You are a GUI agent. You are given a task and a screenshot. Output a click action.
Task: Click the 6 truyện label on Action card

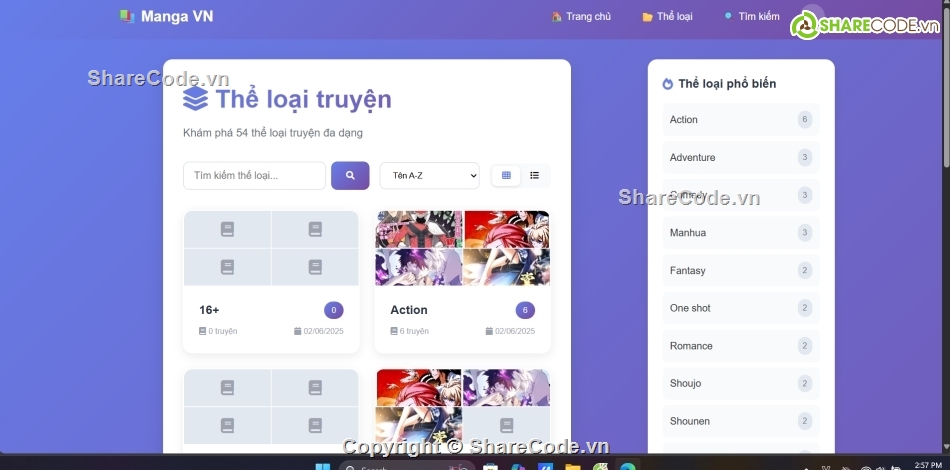tap(414, 331)
